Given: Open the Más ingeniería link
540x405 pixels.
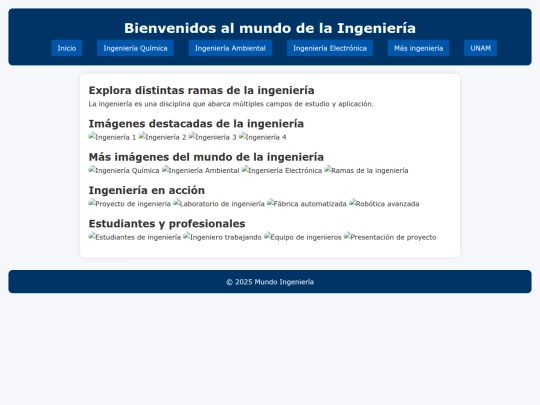Looking at the screenshot, I should point(418,48).
